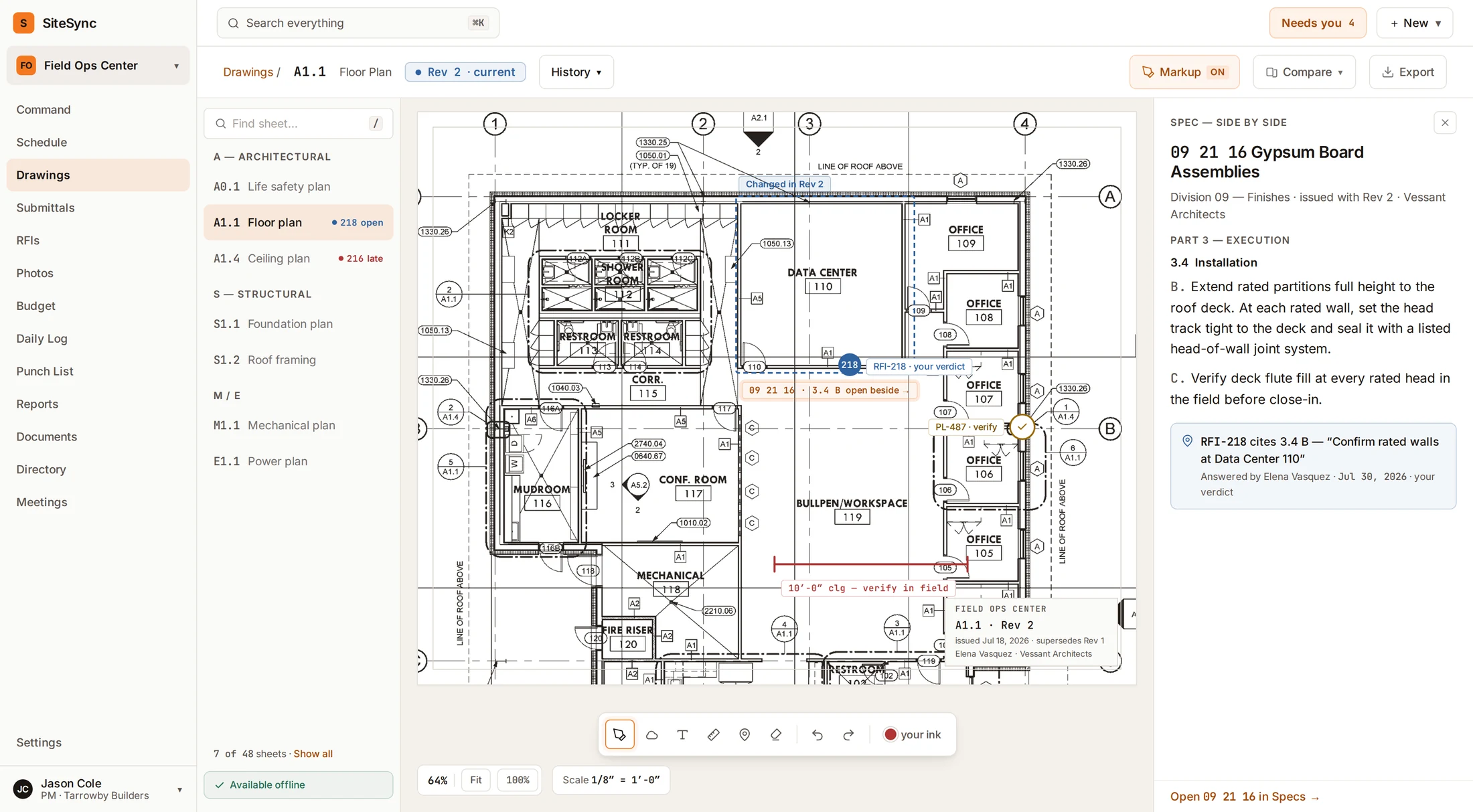This screenshot has height=812, width=1473.
Task: Open sheet M1.1 Mechanical plan
Action: [x=298, y=425]
